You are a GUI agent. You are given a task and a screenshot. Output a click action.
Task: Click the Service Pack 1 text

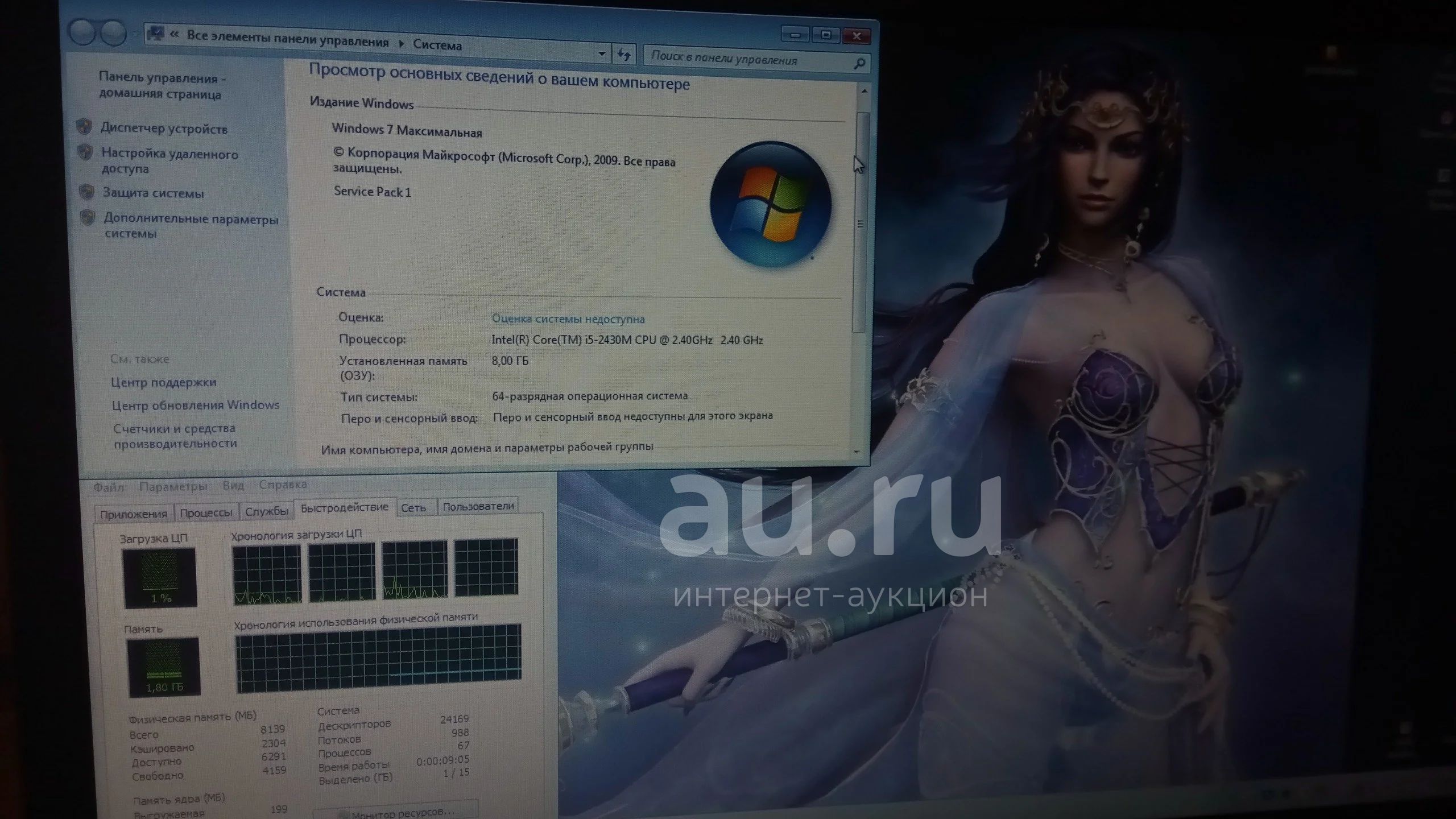tap(373, 192)
